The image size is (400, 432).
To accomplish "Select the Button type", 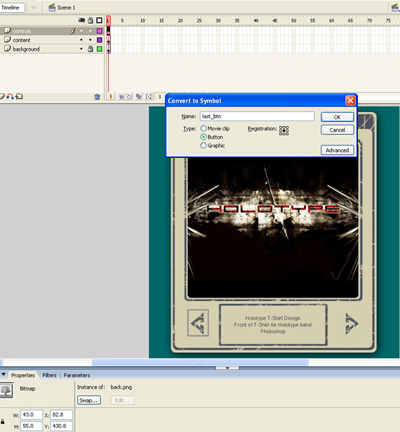I will [x=203, y=137].
